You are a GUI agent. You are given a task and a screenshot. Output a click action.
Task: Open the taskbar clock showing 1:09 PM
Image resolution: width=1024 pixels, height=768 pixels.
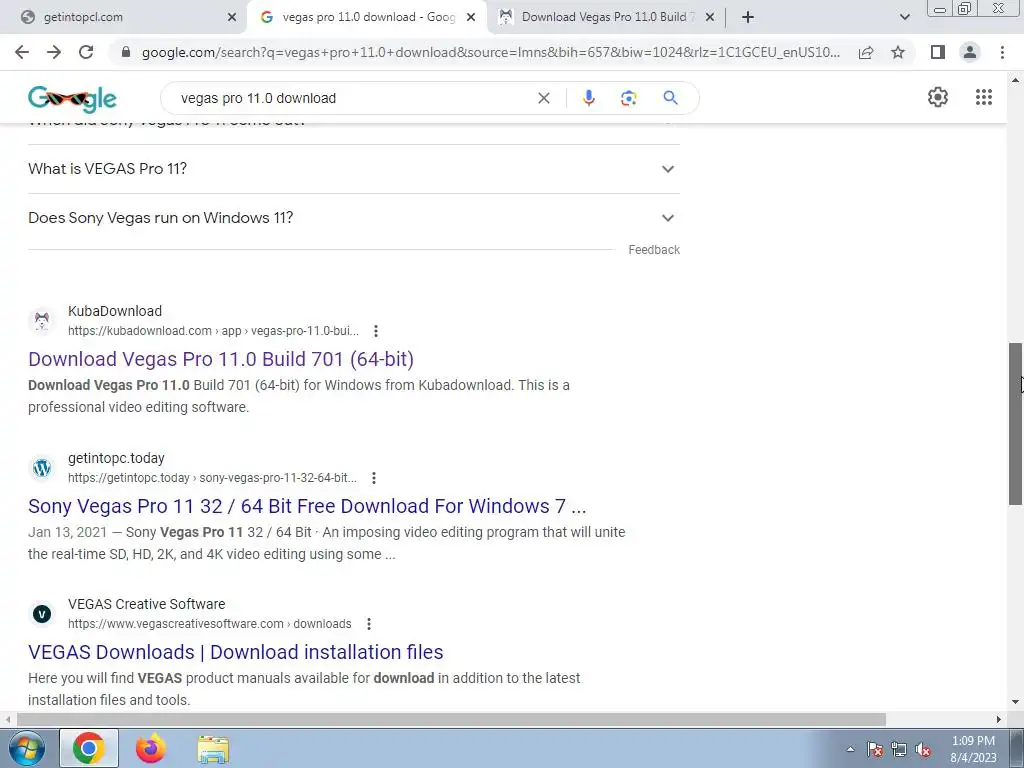(973, 749)
